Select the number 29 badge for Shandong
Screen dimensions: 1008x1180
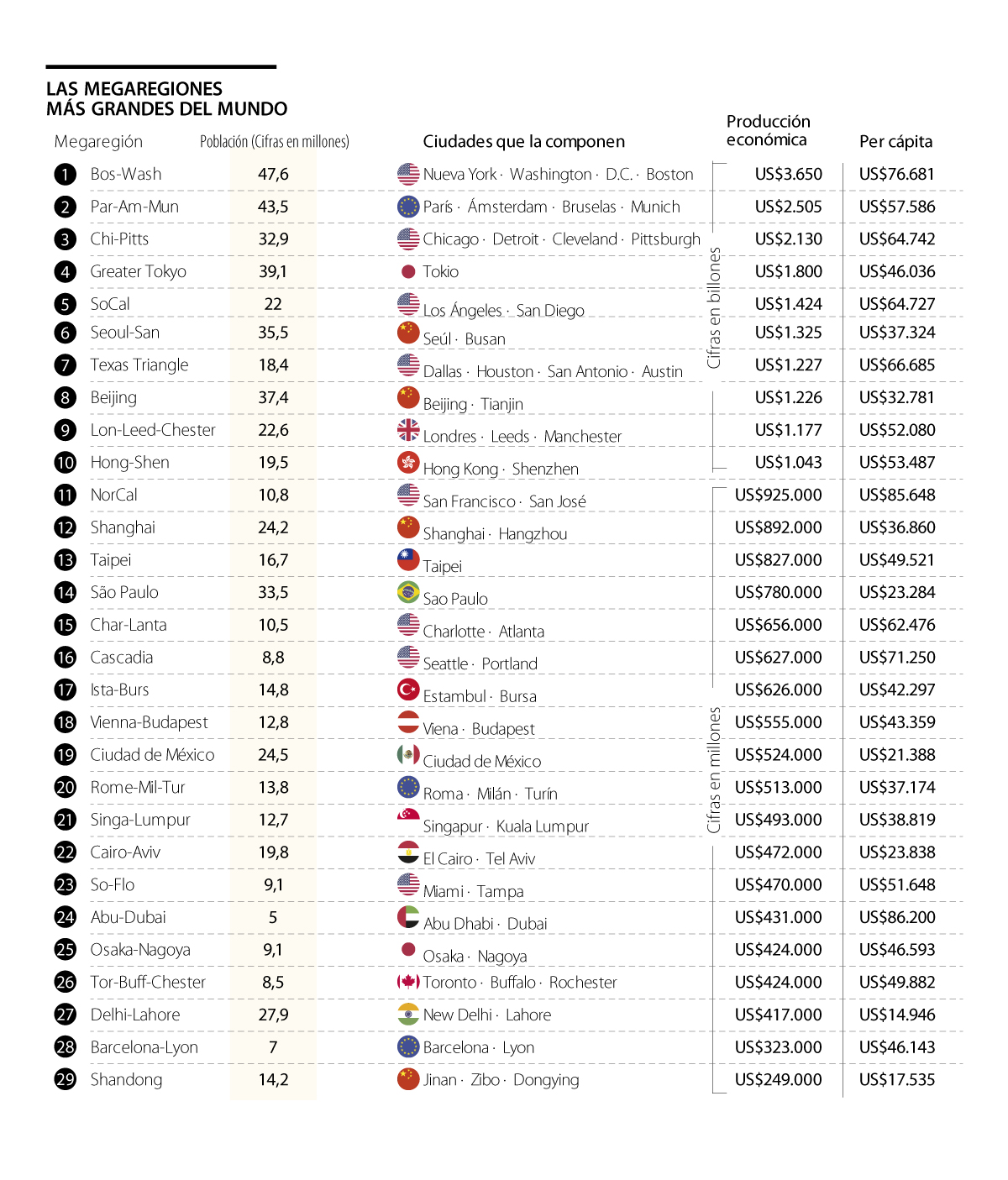pyautogui.click(x=65, y=1079)
